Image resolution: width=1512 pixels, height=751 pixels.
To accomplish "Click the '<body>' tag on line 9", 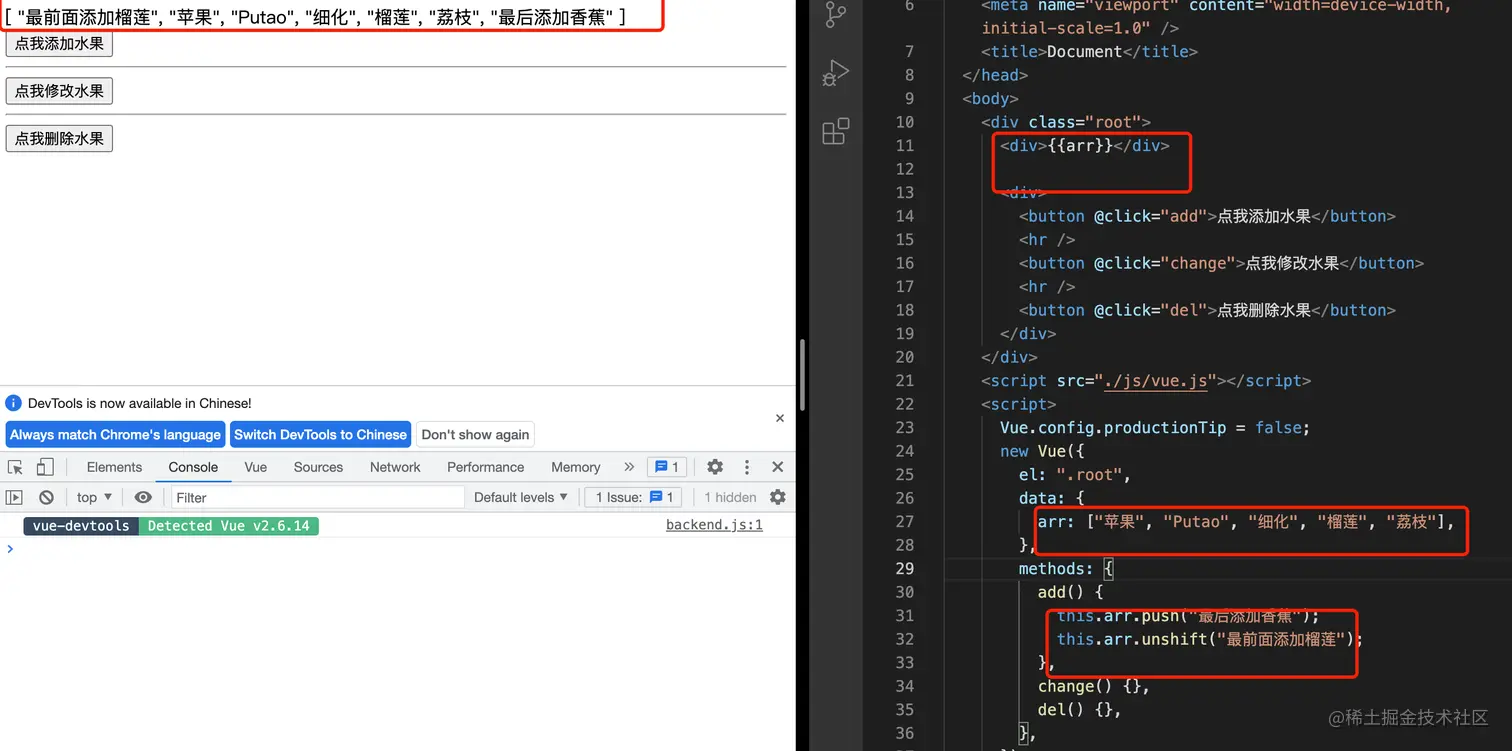I will tap(990, 99).
